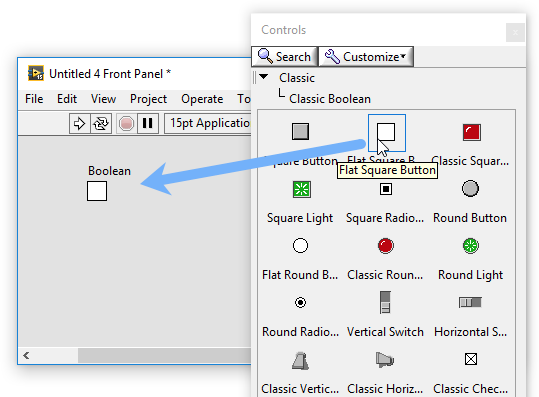Select the Classic Vertical toggle icon

[300, 361]
